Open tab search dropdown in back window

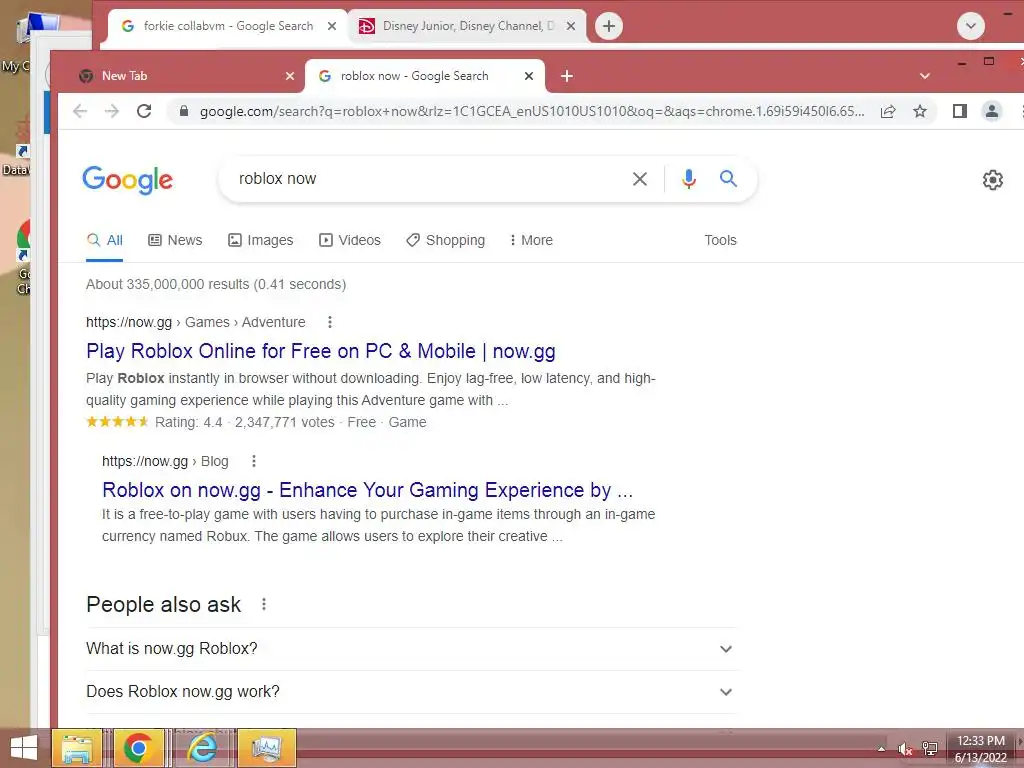click(970, 26)
